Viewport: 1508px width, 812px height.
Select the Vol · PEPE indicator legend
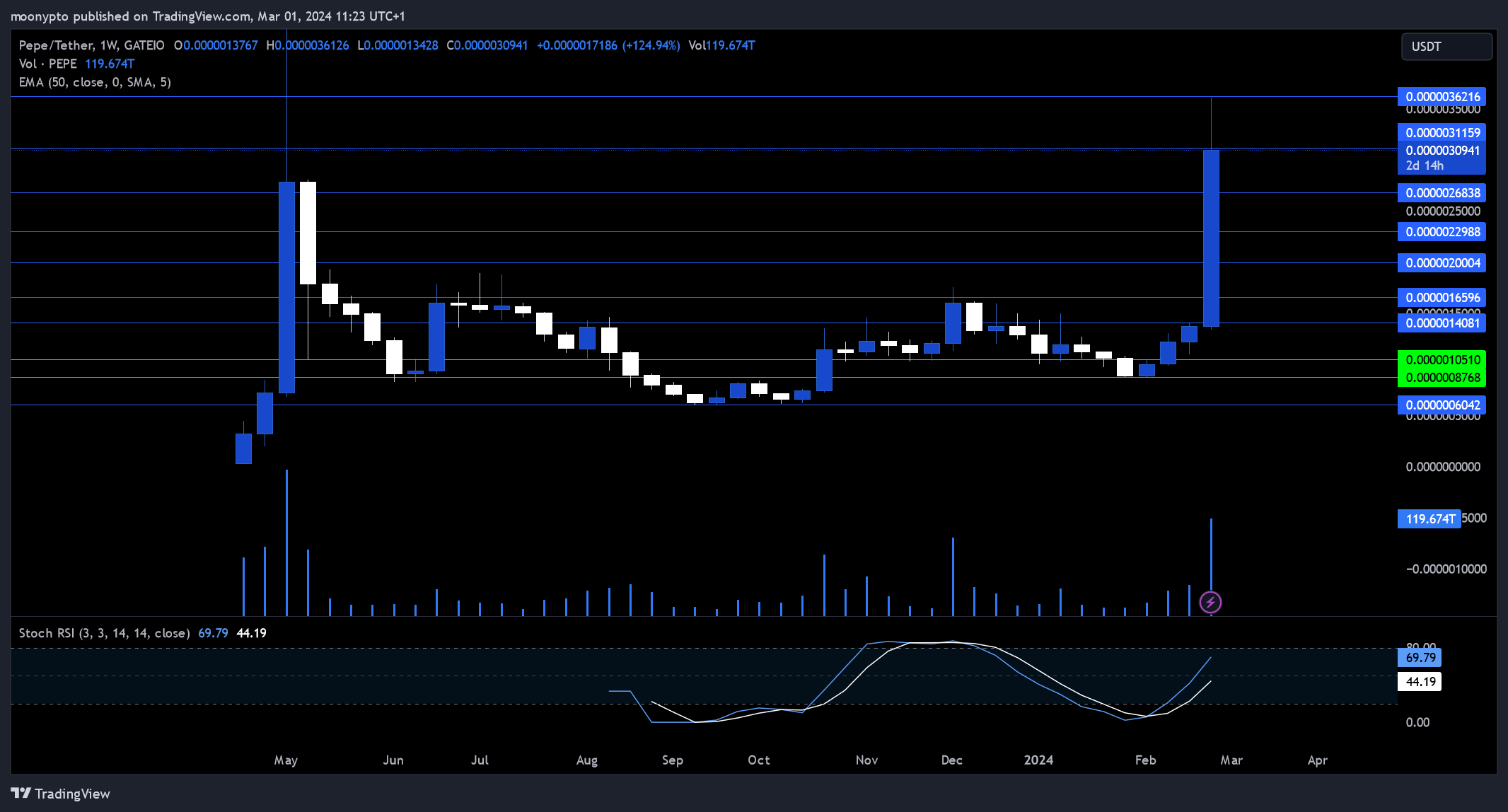click(47, 64)
